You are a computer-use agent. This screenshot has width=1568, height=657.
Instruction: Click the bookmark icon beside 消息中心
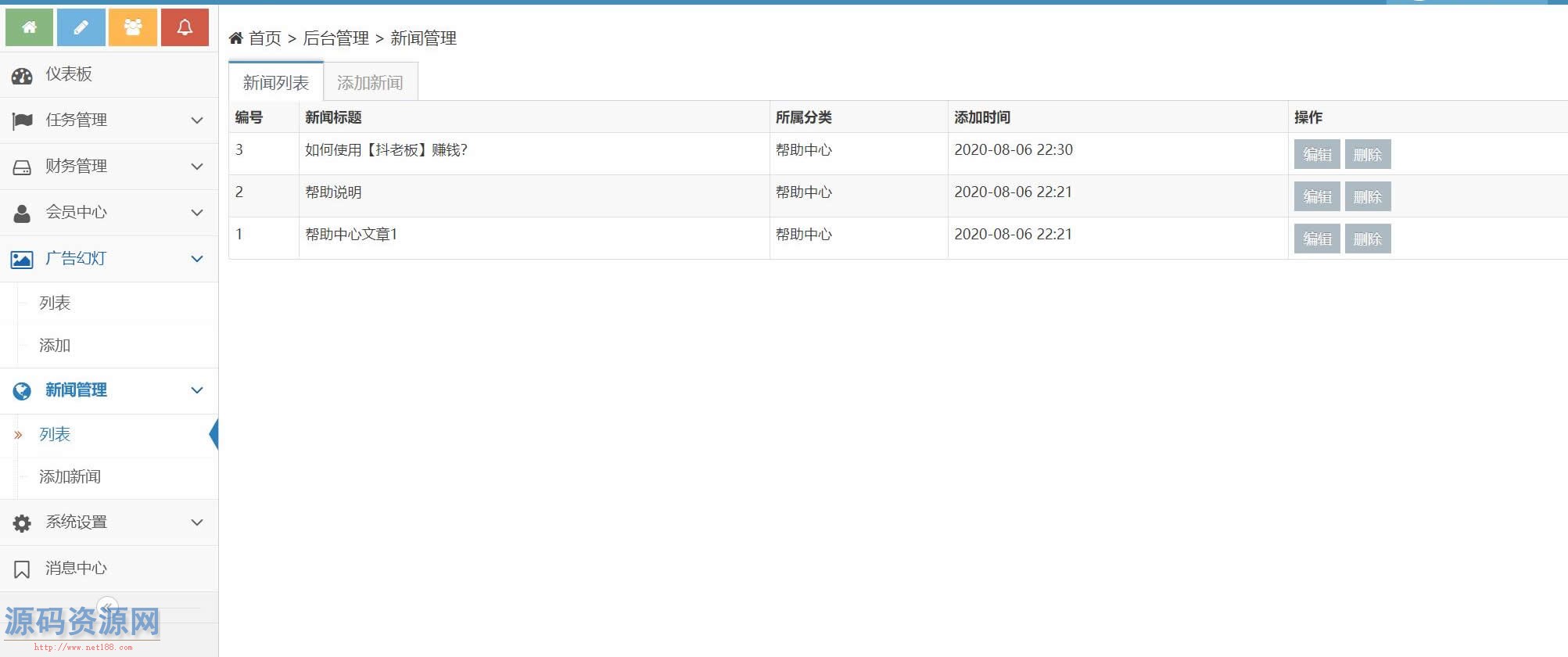(22, 569)
